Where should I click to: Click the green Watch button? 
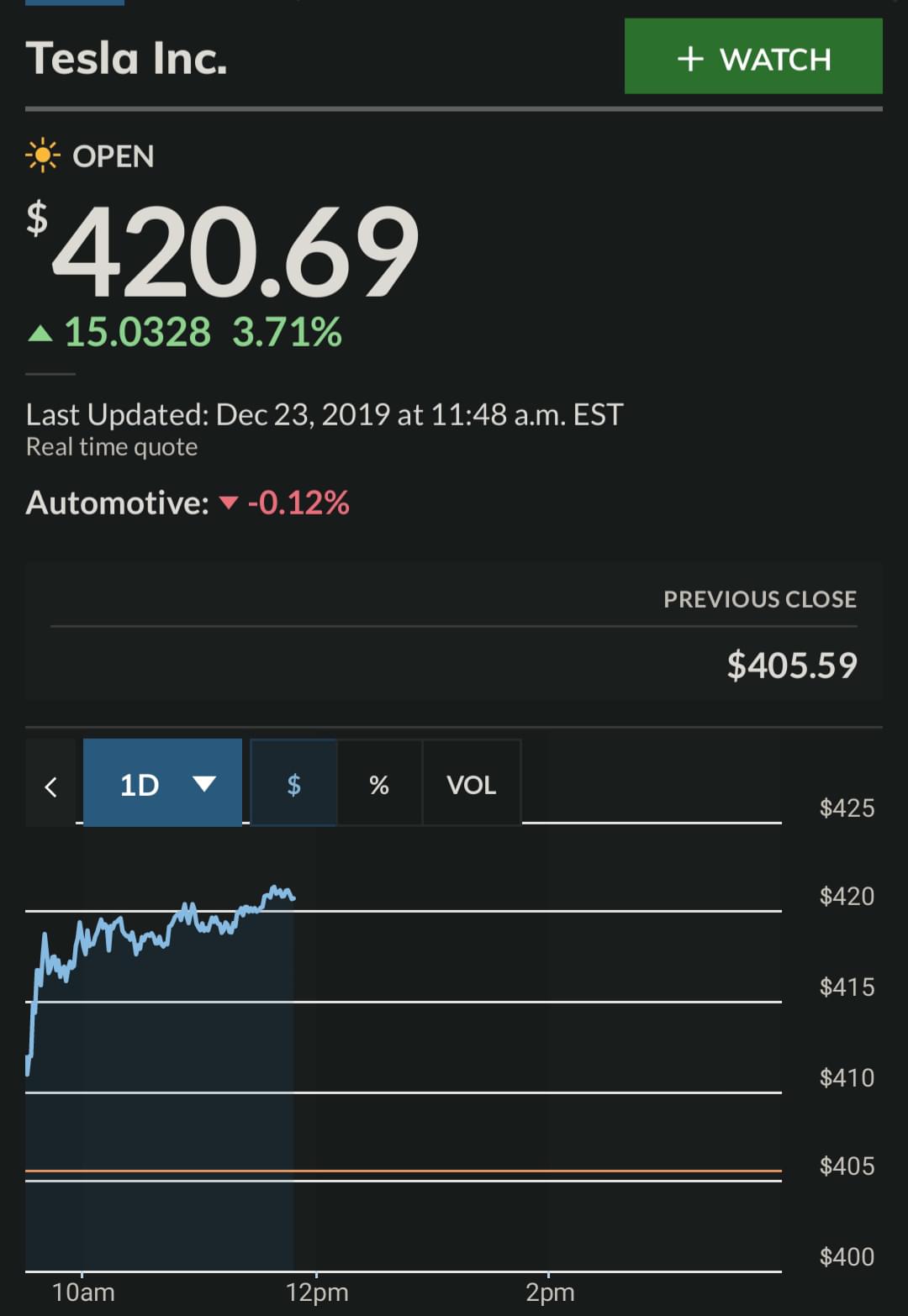[752, 56]
